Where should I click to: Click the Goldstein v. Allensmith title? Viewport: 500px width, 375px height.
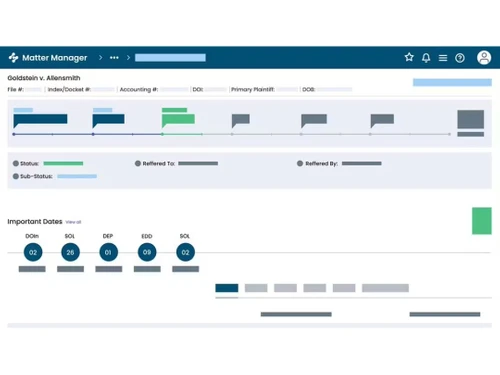(x=44, y=78)
